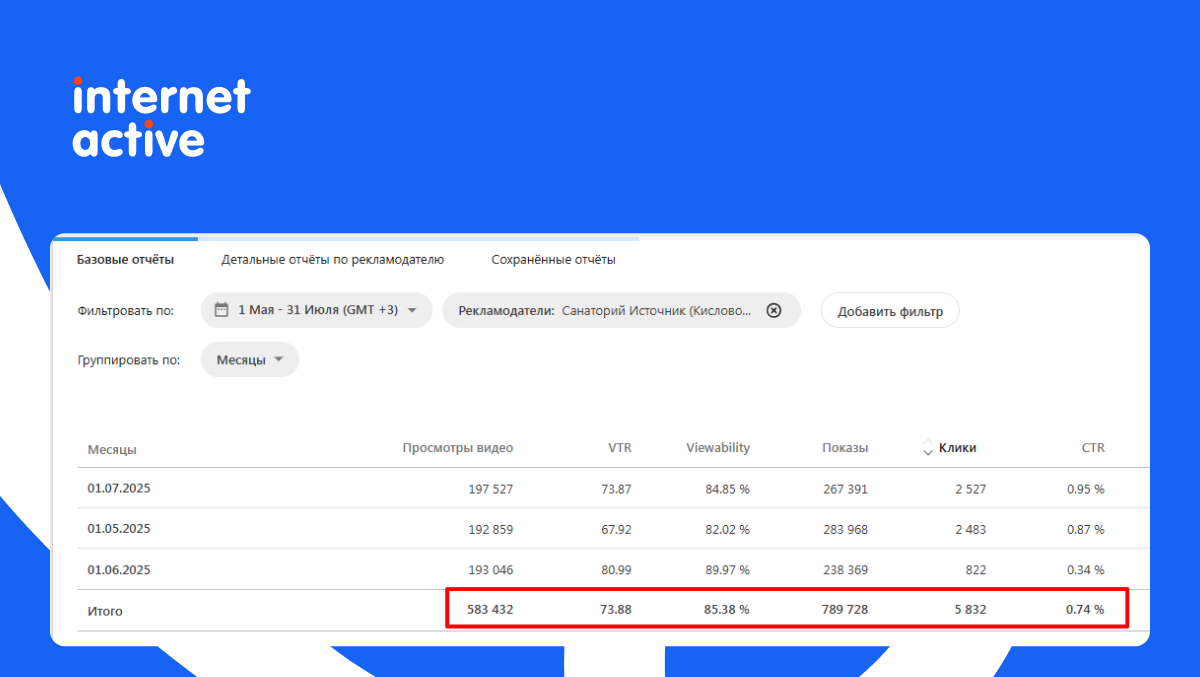
Task: Click the sort arrows icon beside Клики
Action: [x=927, y=448]
